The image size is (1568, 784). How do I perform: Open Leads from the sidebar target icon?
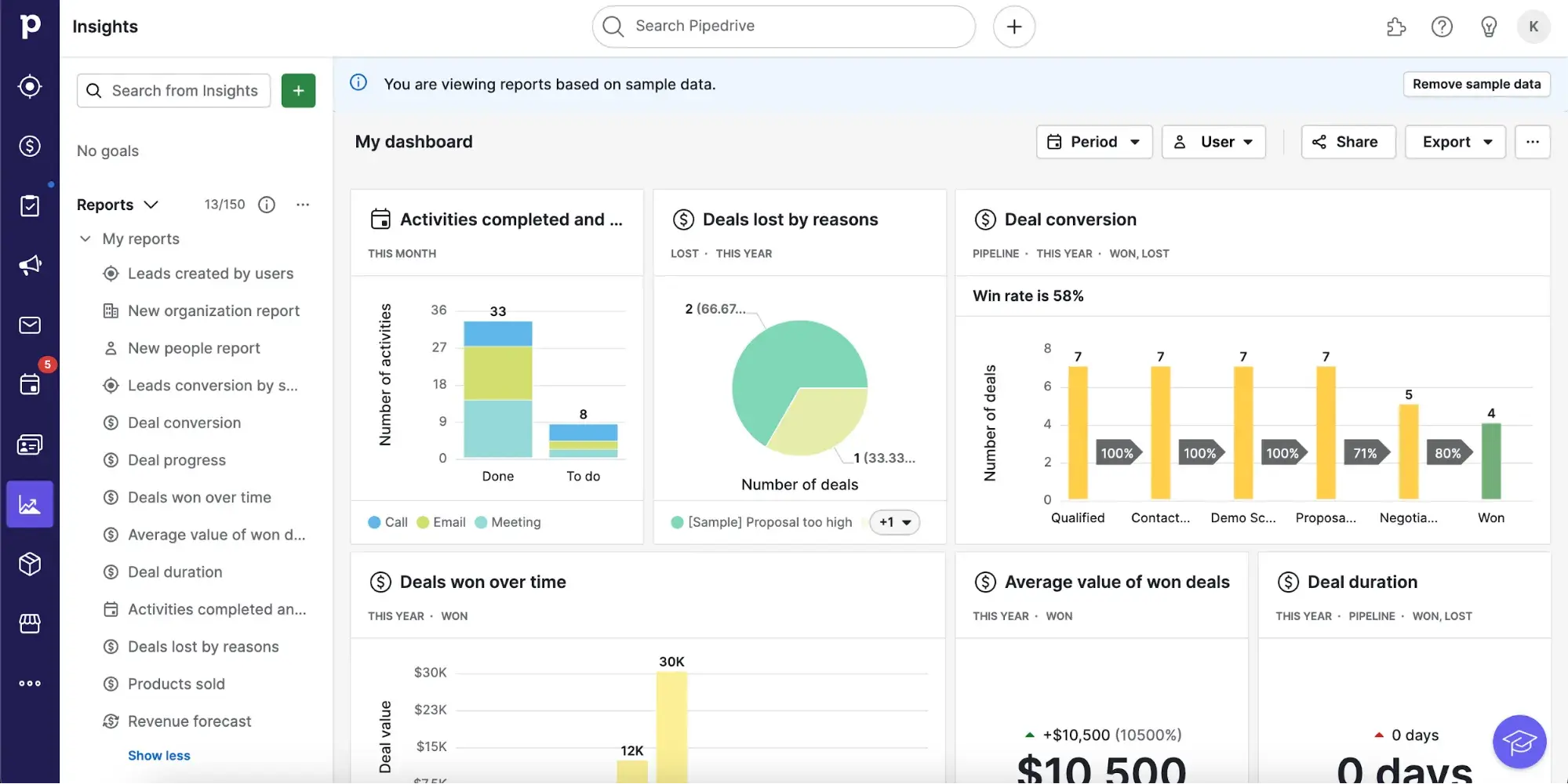pos(30,86)
